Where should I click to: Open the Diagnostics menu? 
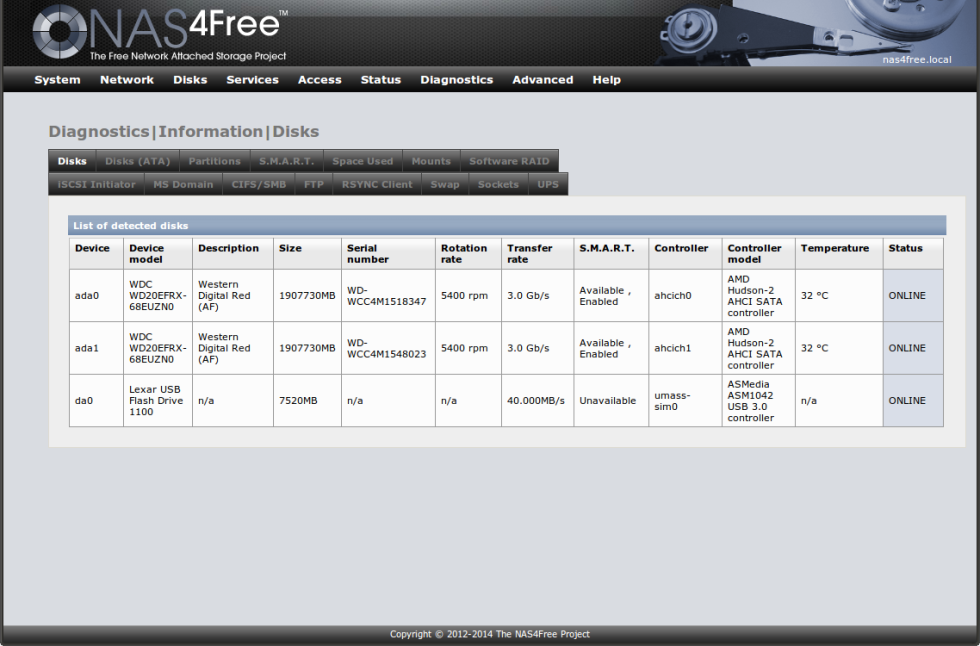pyautogui.click(x=456, y=80)
